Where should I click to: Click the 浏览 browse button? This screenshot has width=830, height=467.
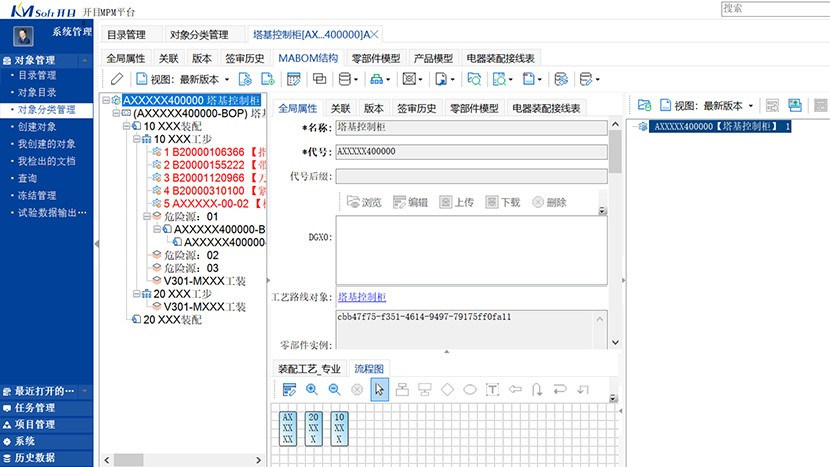pos(364,202)
